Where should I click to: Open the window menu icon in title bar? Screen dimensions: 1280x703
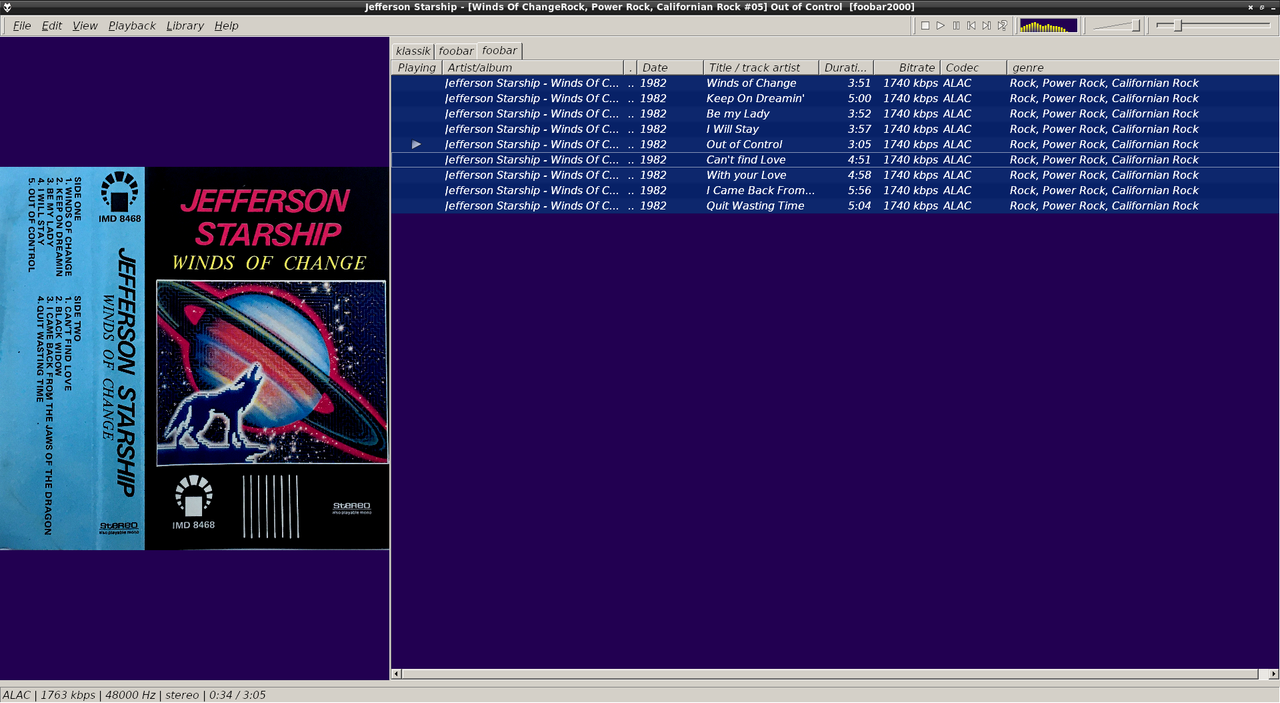coord(8,7)
